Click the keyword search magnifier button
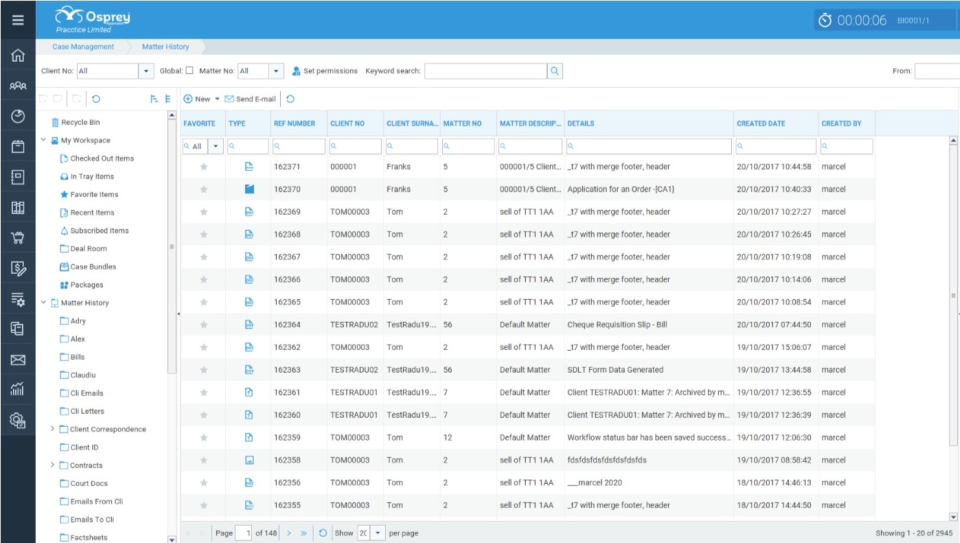 coord(555,71)
